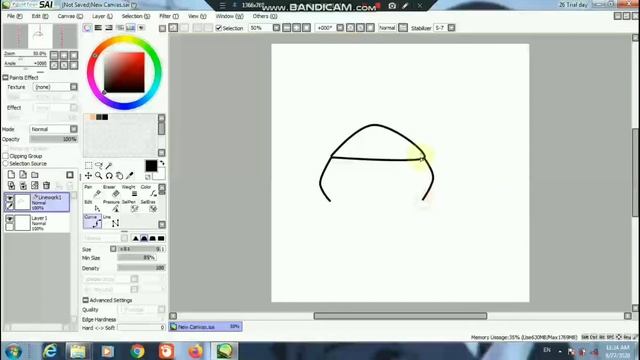
Task: Adjust the Density slider
Action: coord(141,268)
